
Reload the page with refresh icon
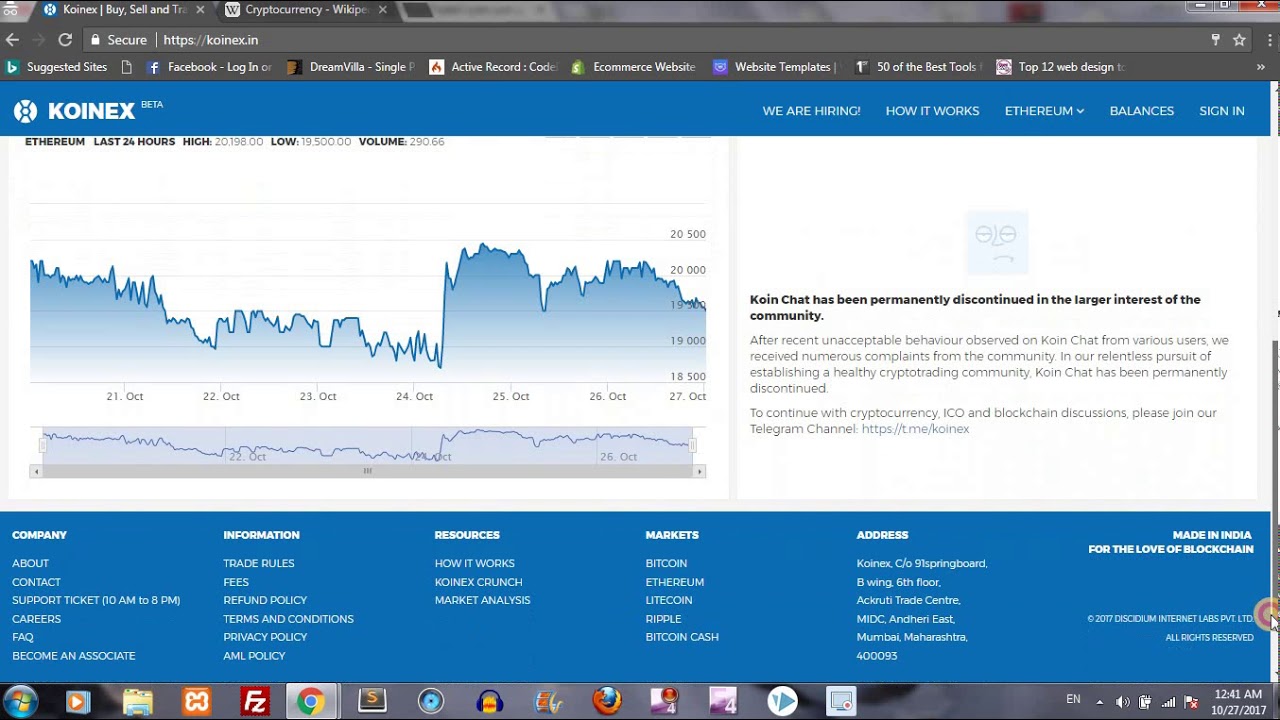(x=65, y=40)
